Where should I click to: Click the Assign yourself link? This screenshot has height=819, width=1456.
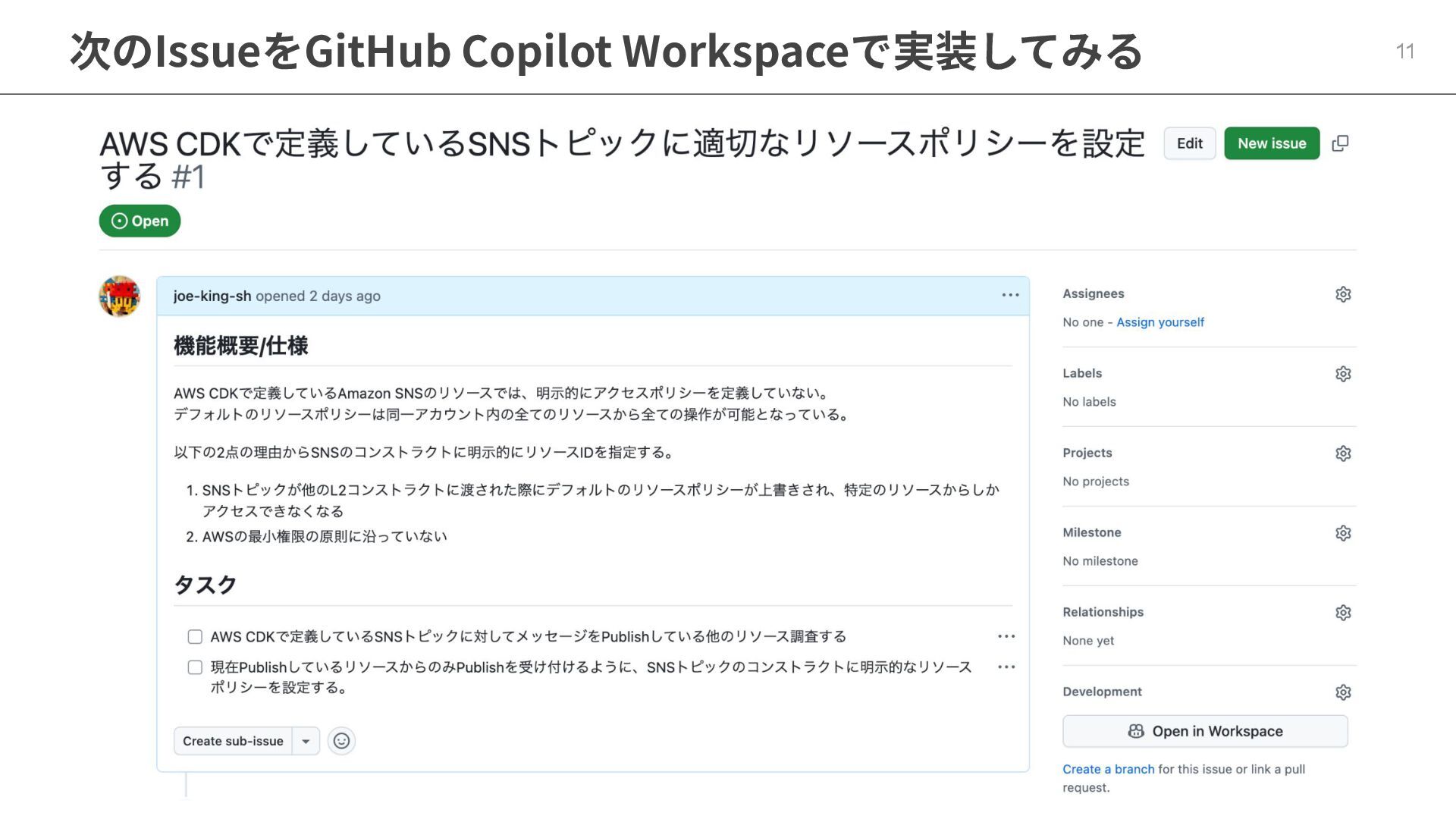1159,322
